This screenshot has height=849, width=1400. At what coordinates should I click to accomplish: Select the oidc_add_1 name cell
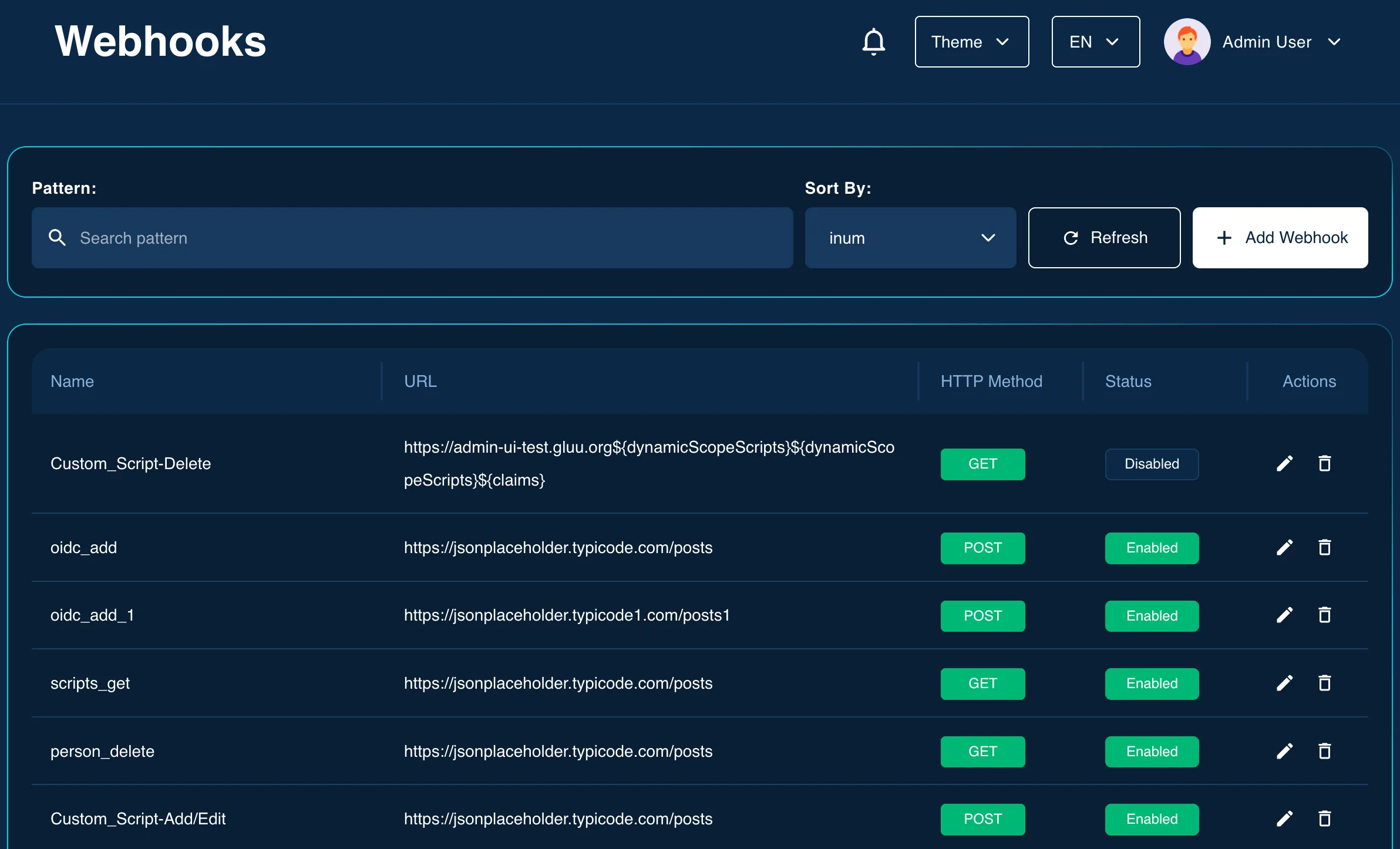pos(92,615)
